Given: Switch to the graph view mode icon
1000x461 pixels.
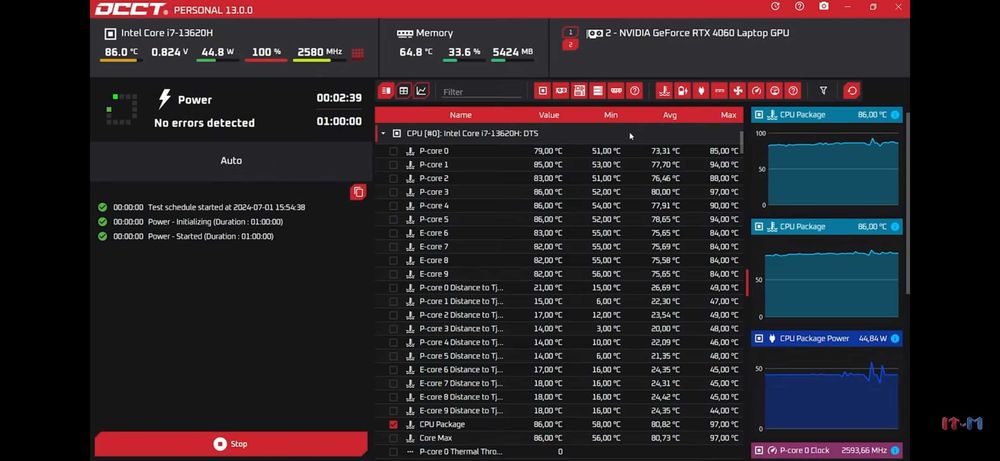Looking at the screenshot, I should point(422,91).
